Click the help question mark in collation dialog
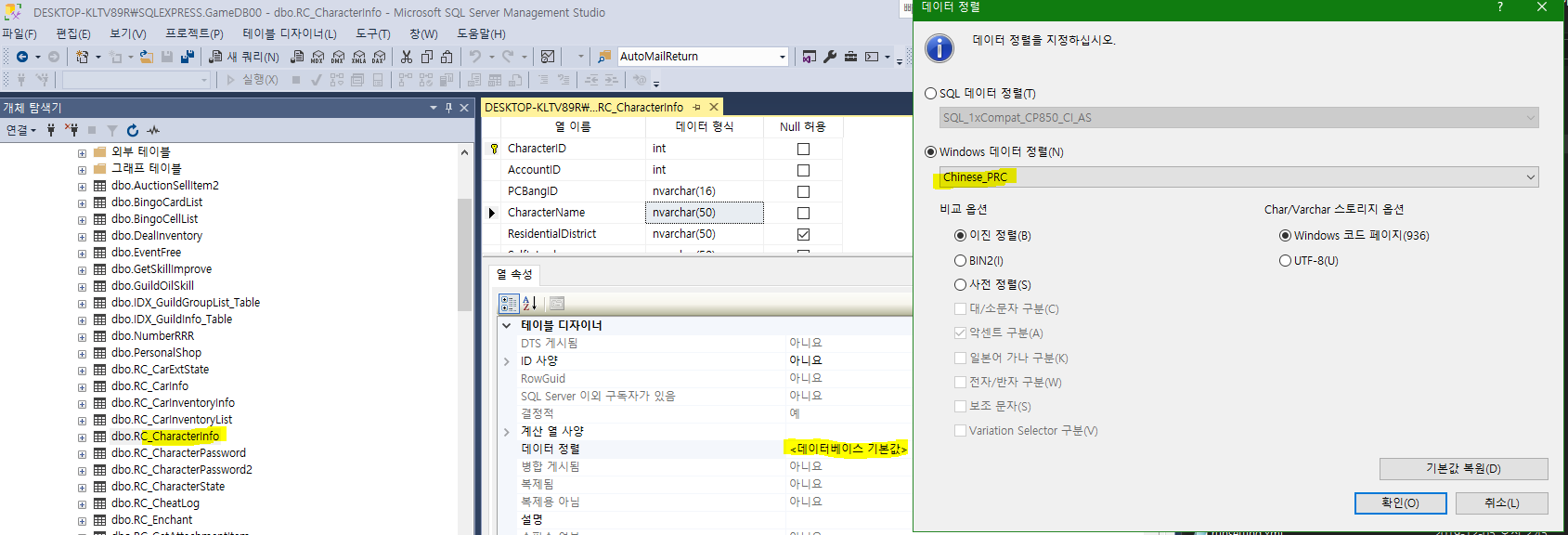Image resolution: width=1568 pixels, height=535 pixels. pyautogui.click(x=1500, y=7)
